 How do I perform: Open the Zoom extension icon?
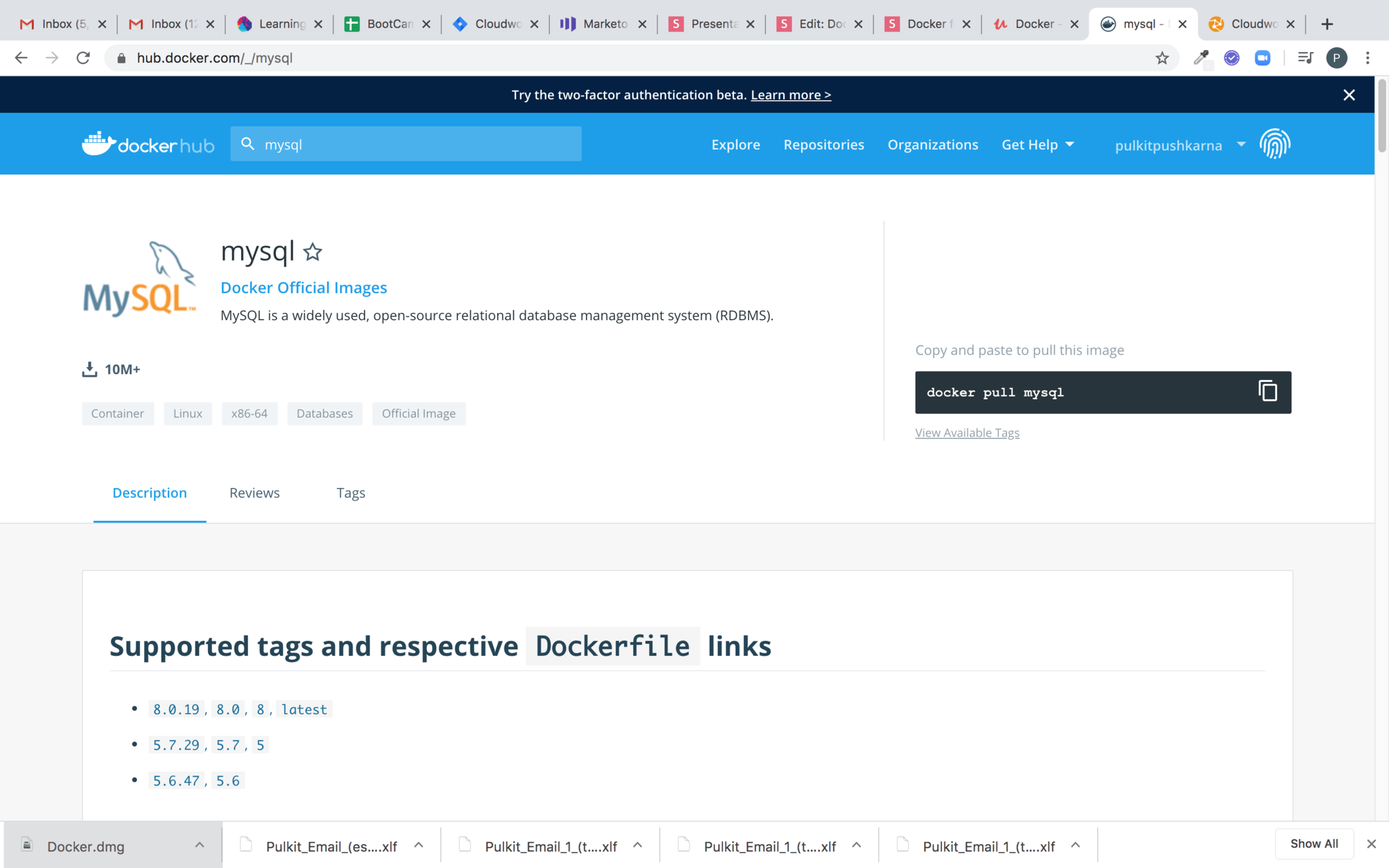click(x=1262, y=58)
